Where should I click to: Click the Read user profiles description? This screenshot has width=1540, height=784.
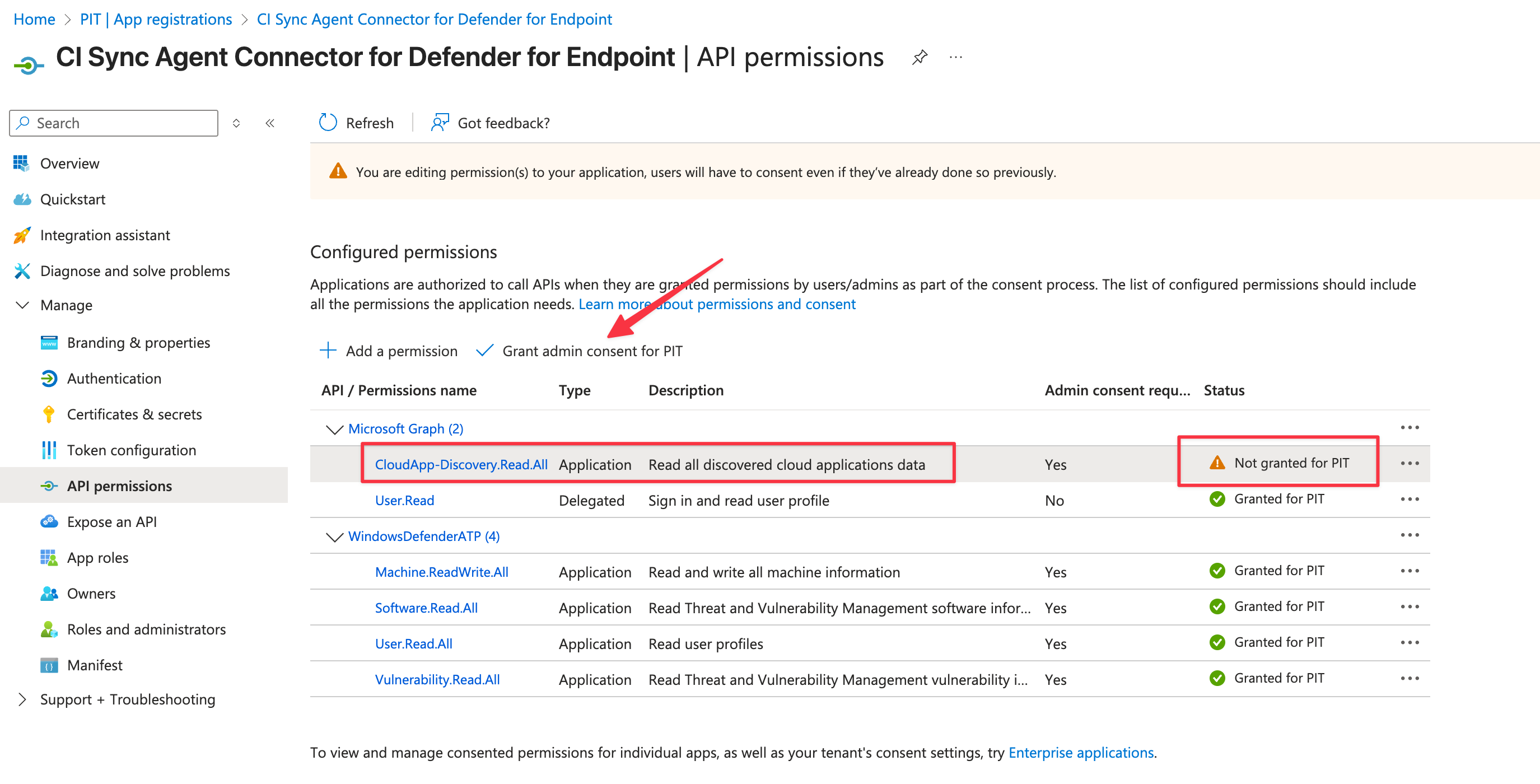(x=706, y=644)
